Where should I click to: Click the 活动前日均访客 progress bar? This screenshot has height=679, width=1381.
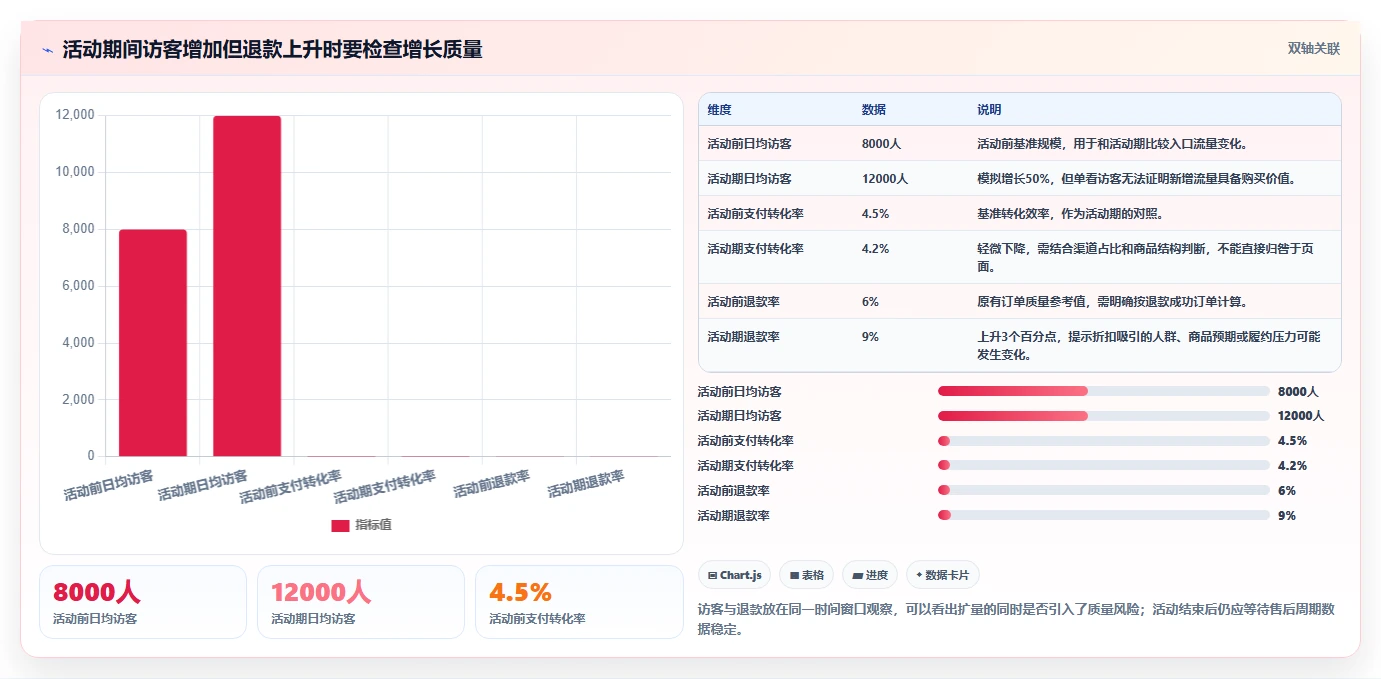pos(1104,391)
